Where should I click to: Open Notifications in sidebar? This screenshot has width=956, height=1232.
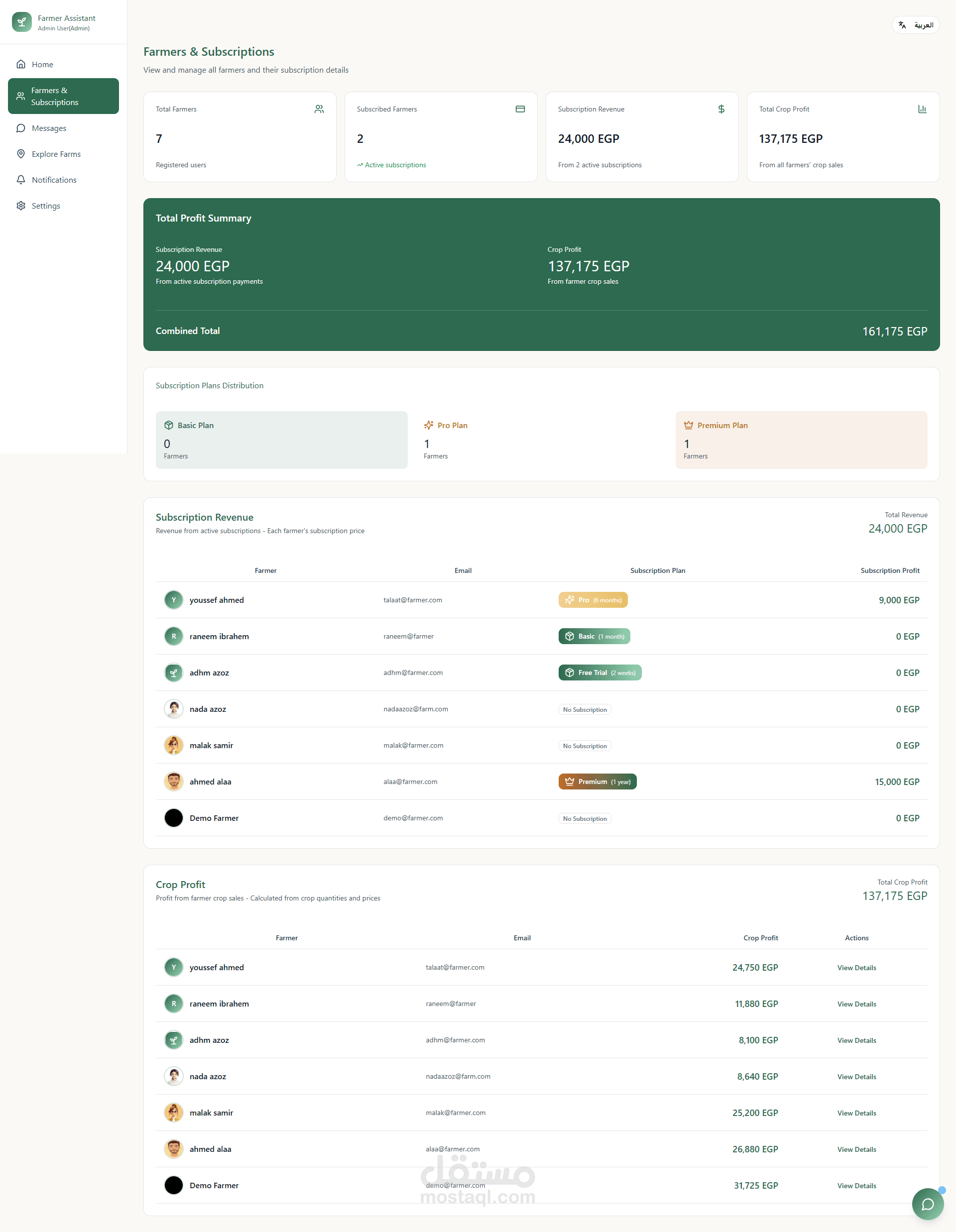[54, 180]
